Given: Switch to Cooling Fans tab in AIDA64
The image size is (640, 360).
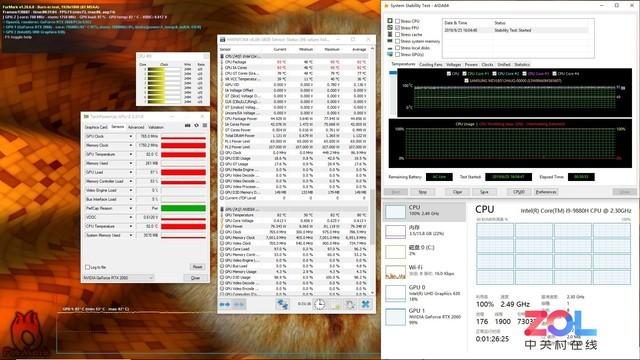Looking at the screenshot, I should (x=431, y=64).
